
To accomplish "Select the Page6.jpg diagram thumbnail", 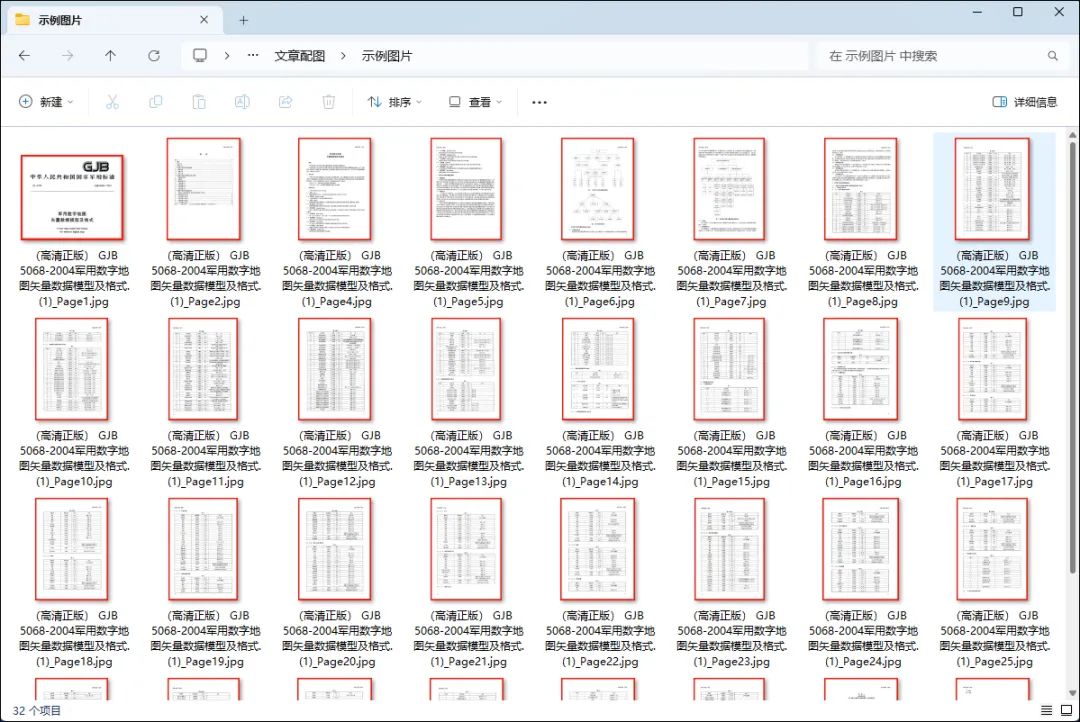I will point(598,189).
